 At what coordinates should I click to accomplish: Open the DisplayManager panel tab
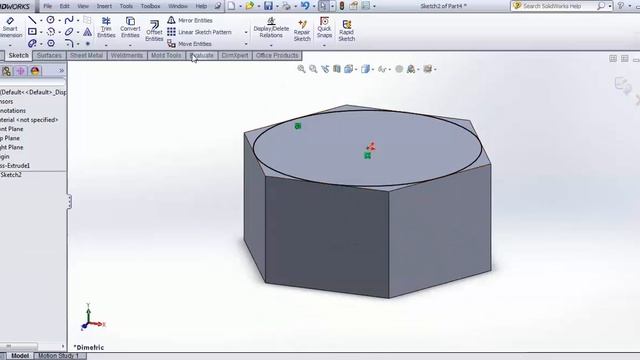click(x=35, y=71)
